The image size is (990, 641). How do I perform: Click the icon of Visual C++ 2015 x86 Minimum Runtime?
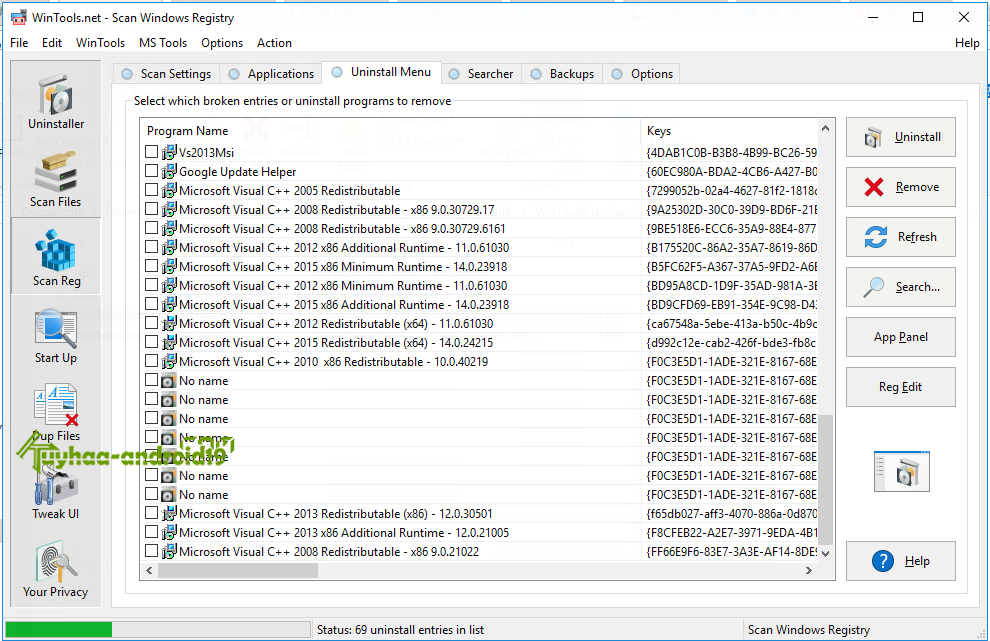click(x=169, y=267)
